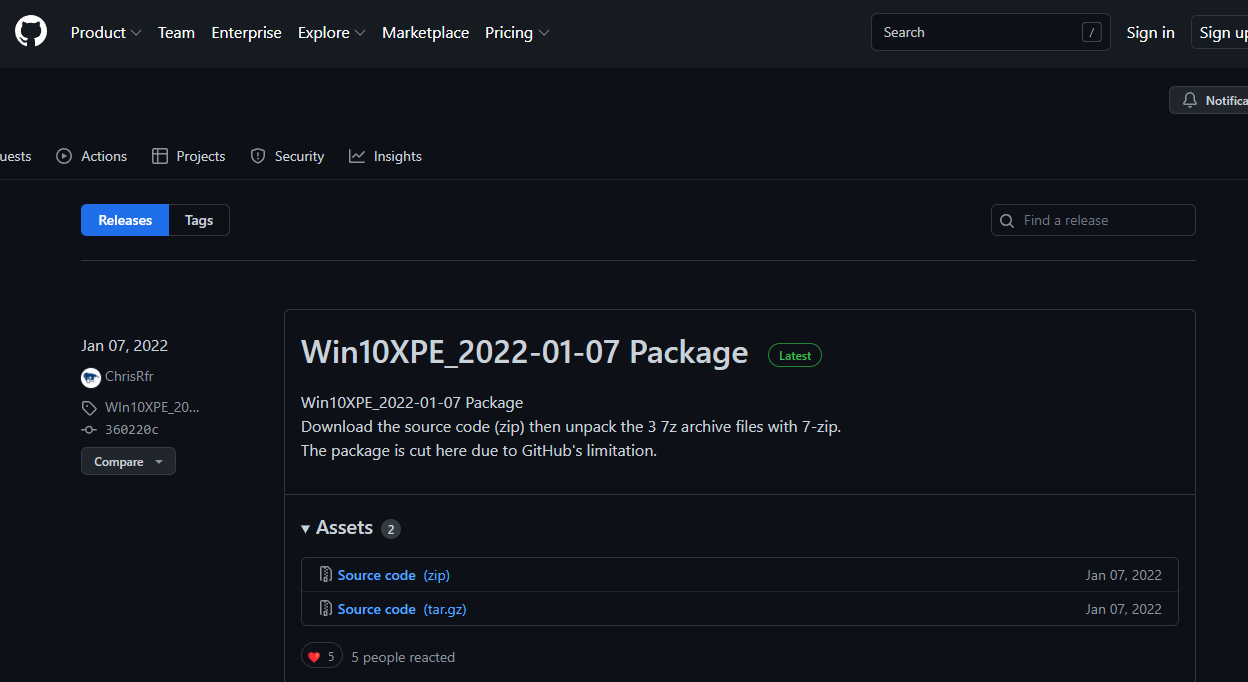
Task: Click the Latest badge
Action: coord(795,355)
